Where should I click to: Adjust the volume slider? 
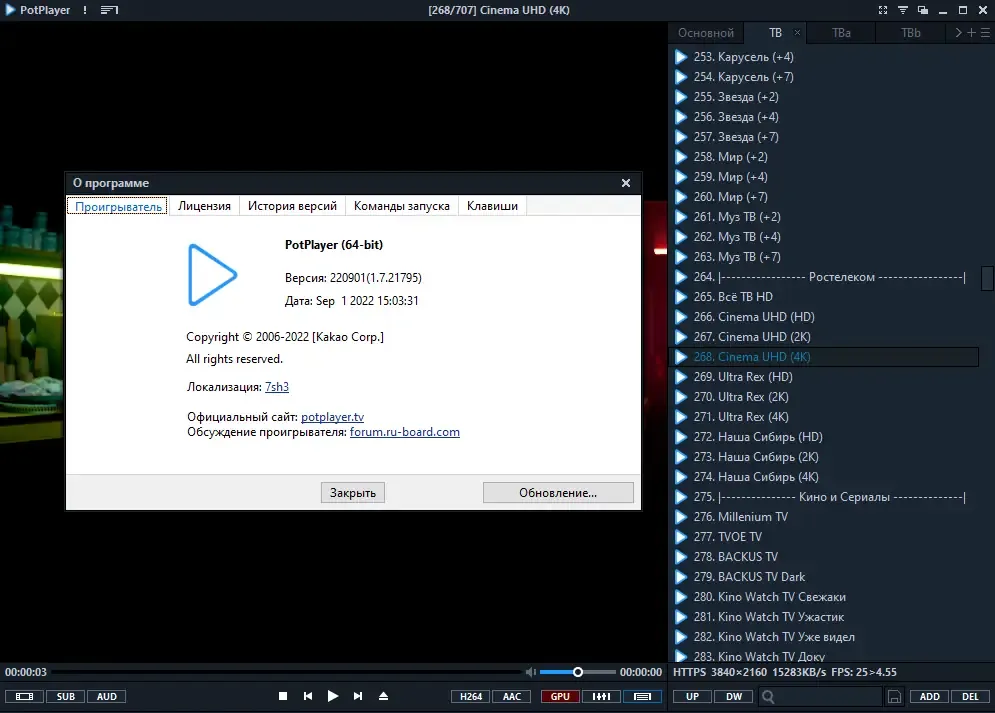[x=577, y=672]
